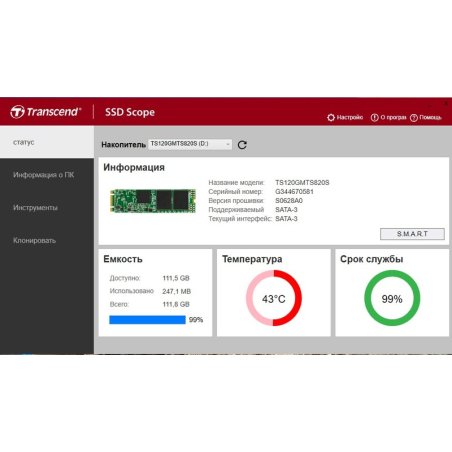Open the Клонировать section
The width and height of the screenshot is (452, 452).
click(34, 240)
